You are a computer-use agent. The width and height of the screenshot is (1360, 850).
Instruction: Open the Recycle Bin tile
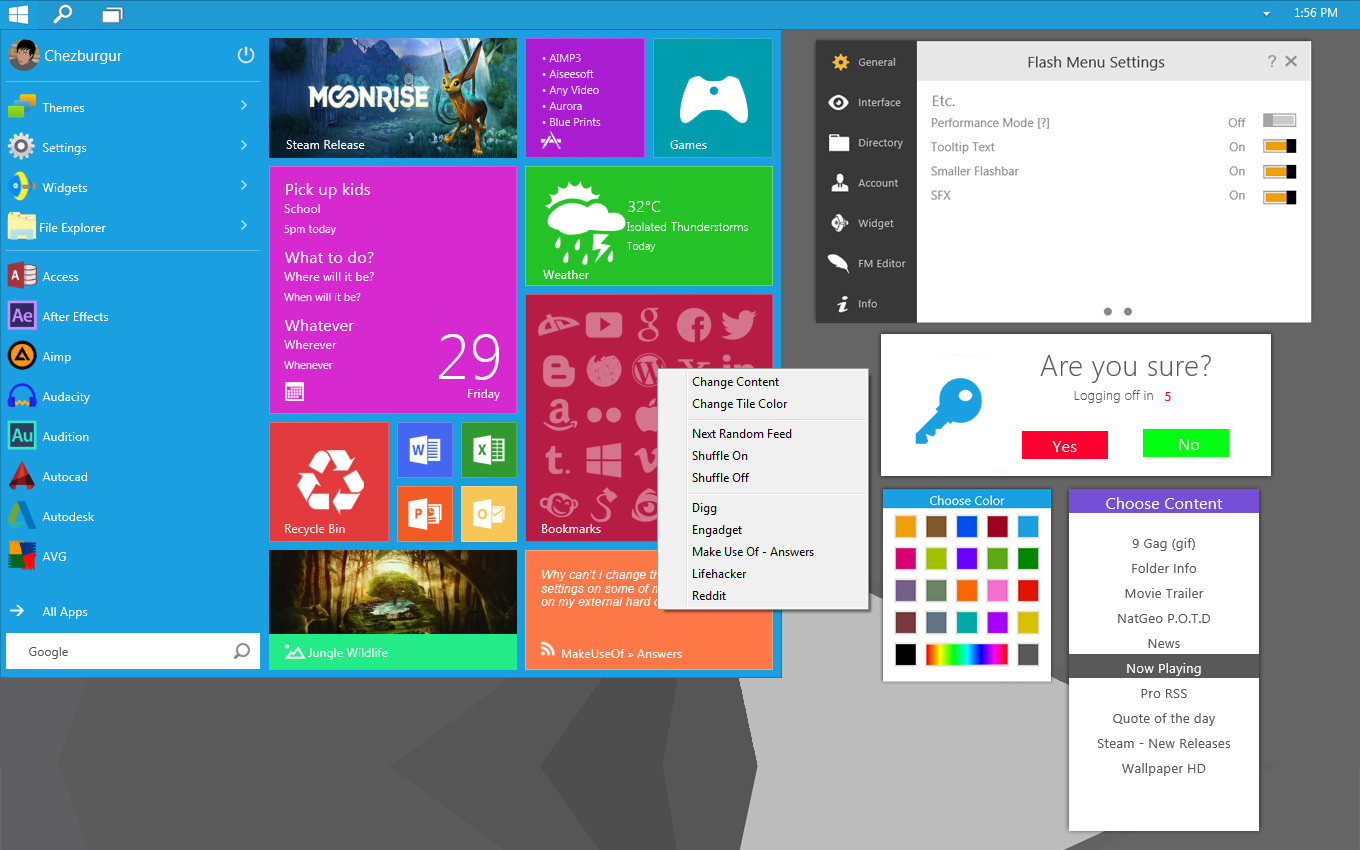pos(329,482)
